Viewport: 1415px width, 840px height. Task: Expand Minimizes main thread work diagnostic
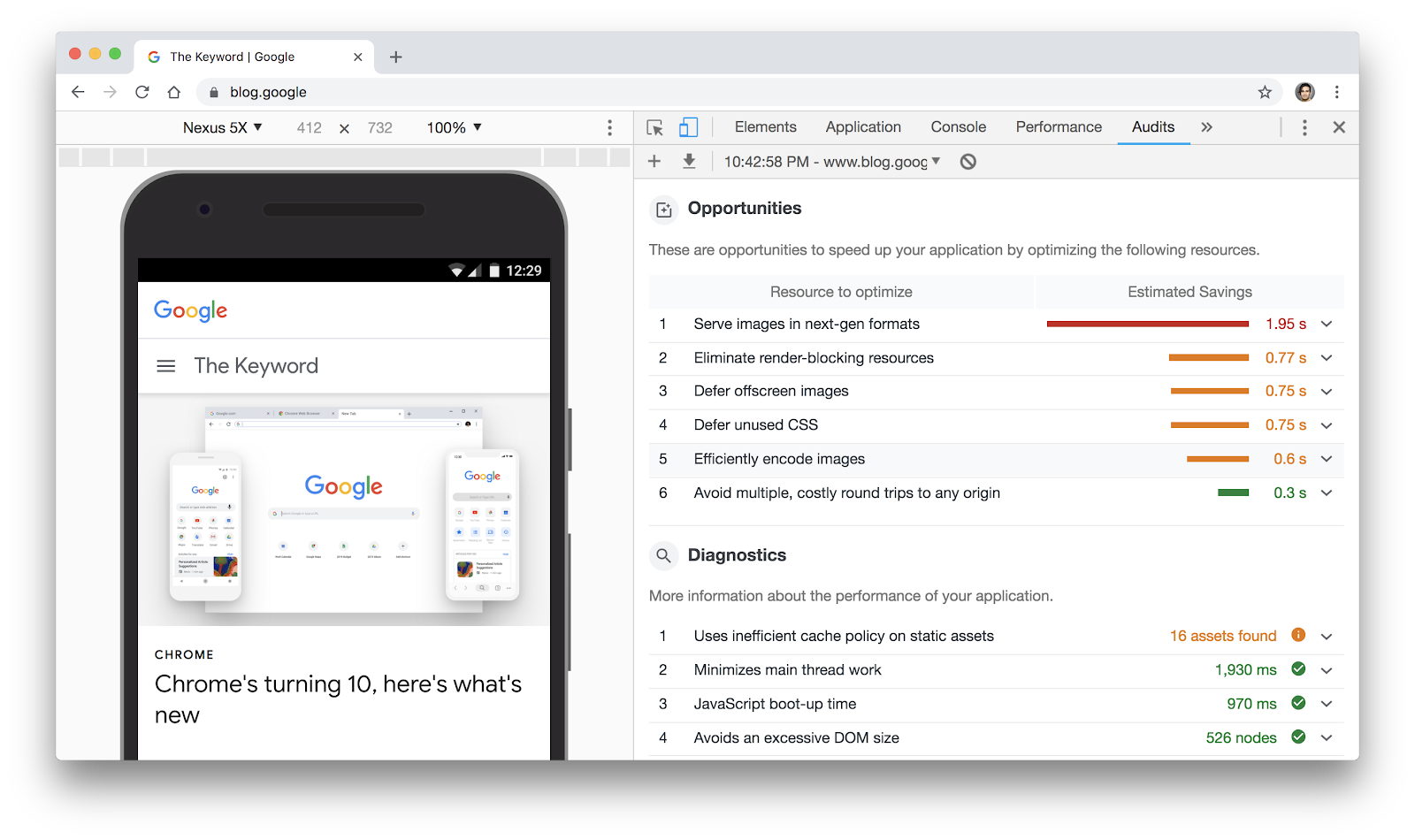(x=1327, y=670)
